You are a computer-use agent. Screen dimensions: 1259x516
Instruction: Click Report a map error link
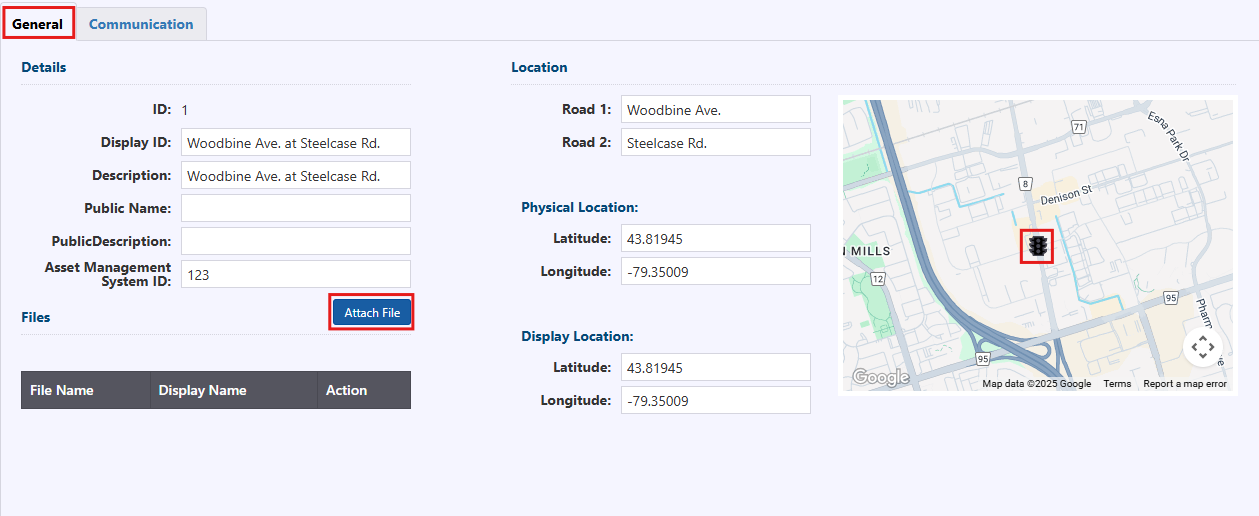1184,384
